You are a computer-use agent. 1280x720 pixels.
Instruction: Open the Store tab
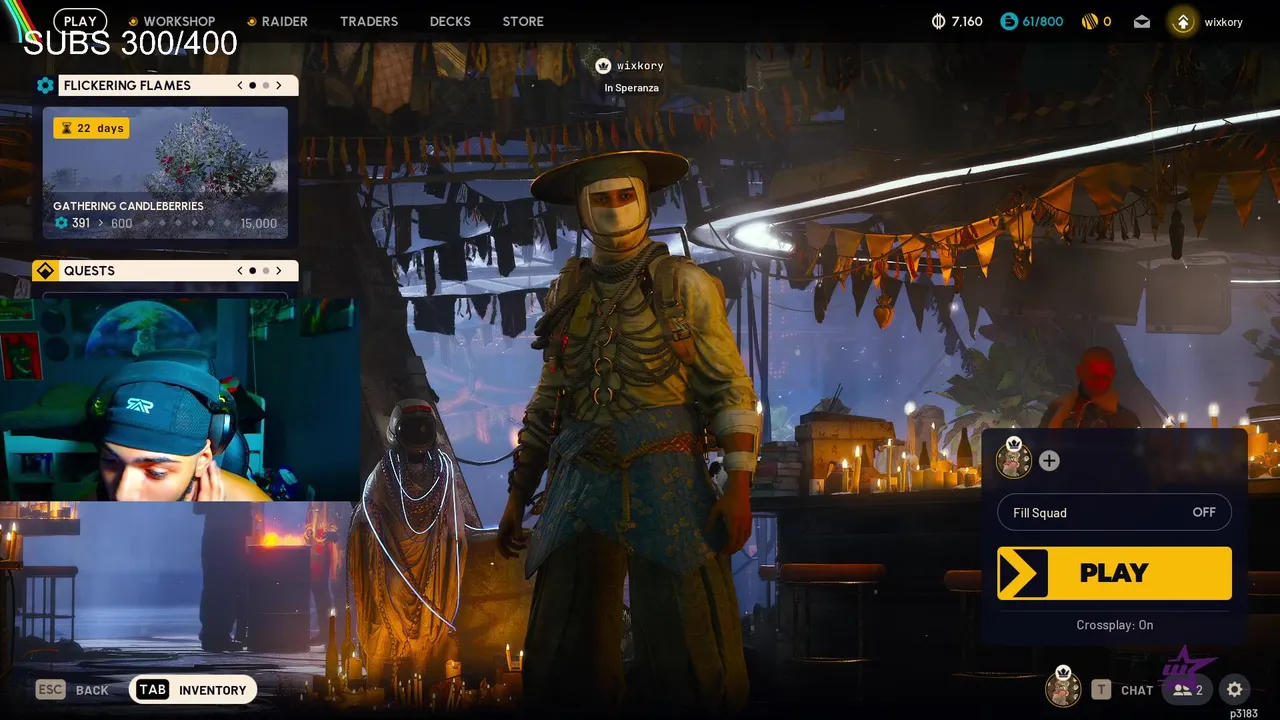523,21
